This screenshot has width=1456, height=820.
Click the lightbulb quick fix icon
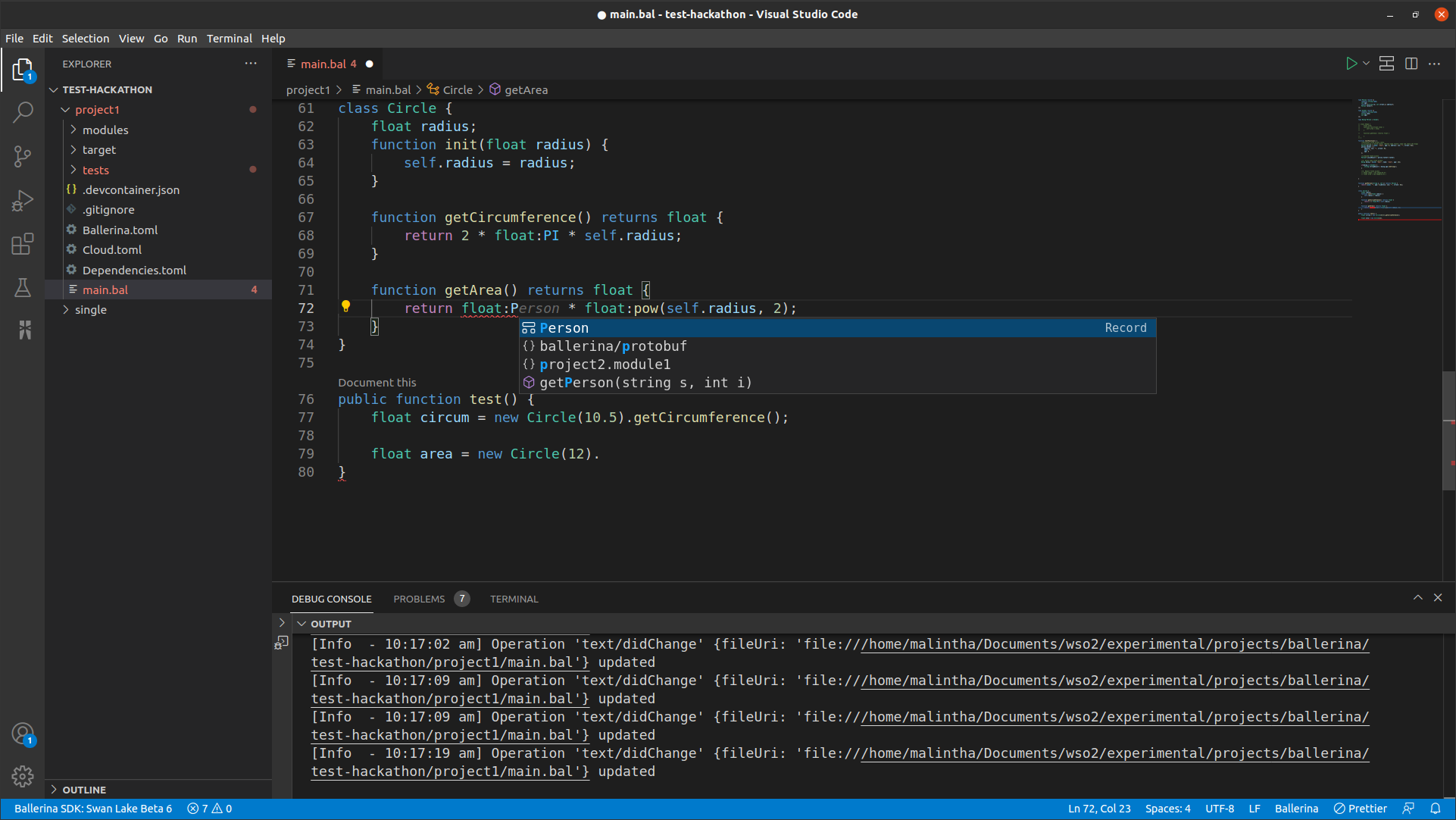(345, 307)
